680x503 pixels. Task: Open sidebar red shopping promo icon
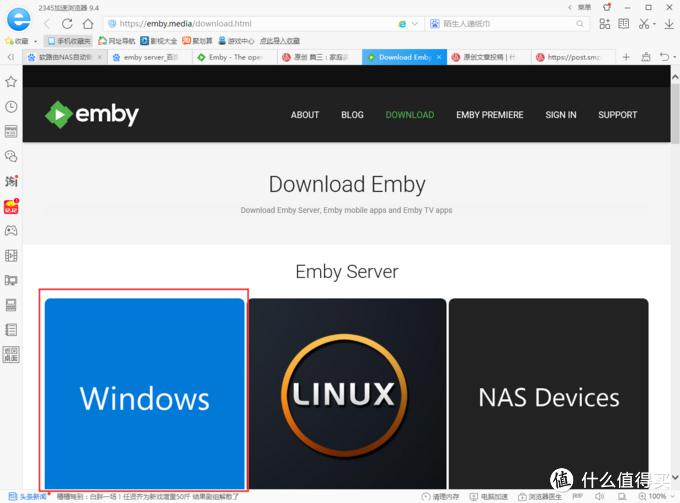(x=11, y=206)
